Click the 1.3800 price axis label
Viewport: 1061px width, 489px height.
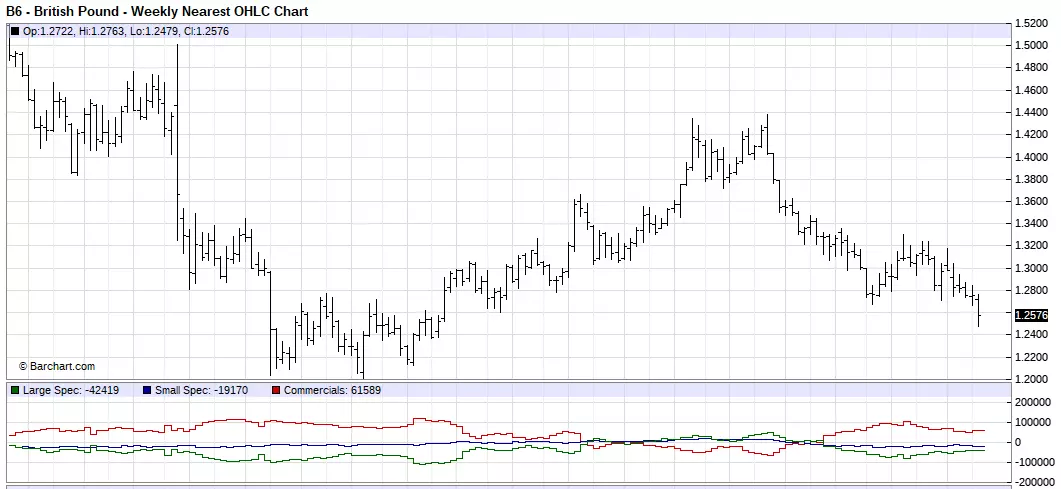1031,179
